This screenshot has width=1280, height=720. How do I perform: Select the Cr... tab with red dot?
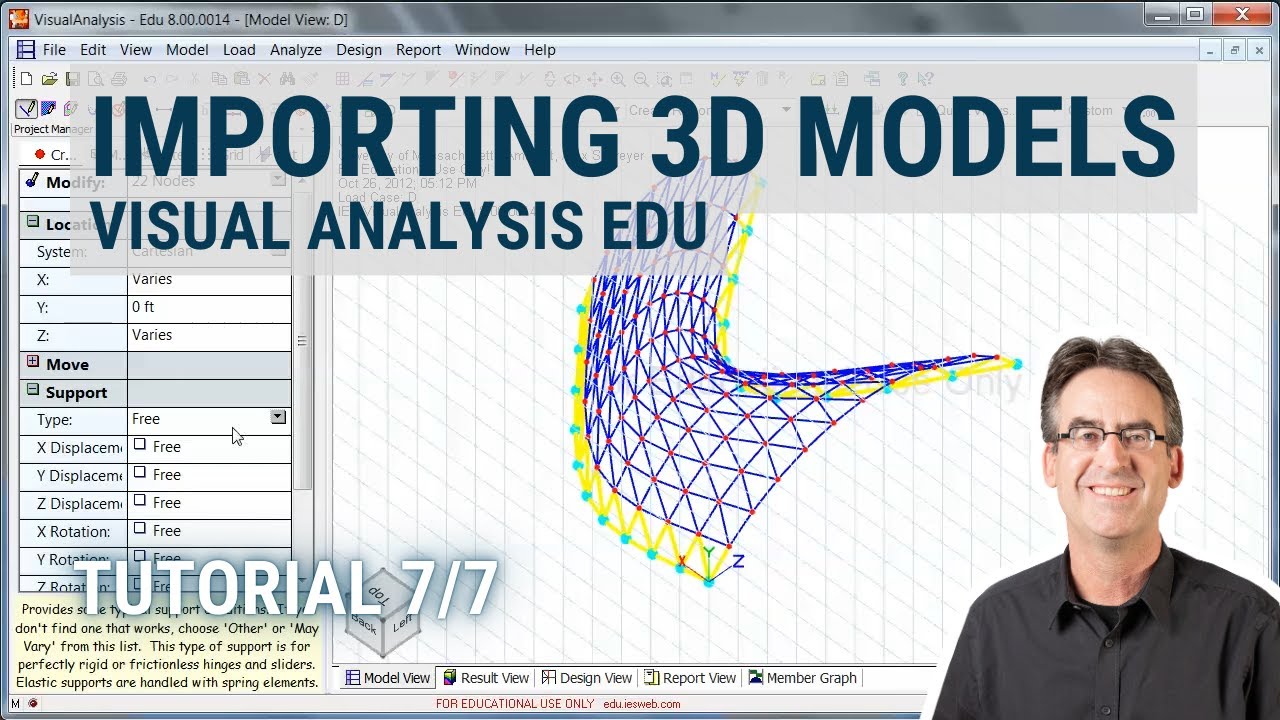click(x=52, y=154)
